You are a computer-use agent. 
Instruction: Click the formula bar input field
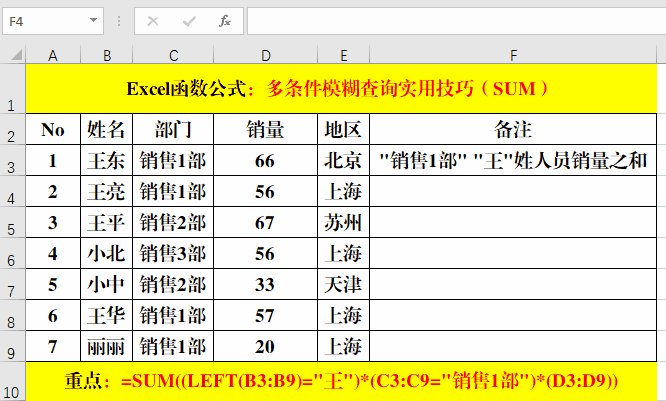tap(457, 21)
